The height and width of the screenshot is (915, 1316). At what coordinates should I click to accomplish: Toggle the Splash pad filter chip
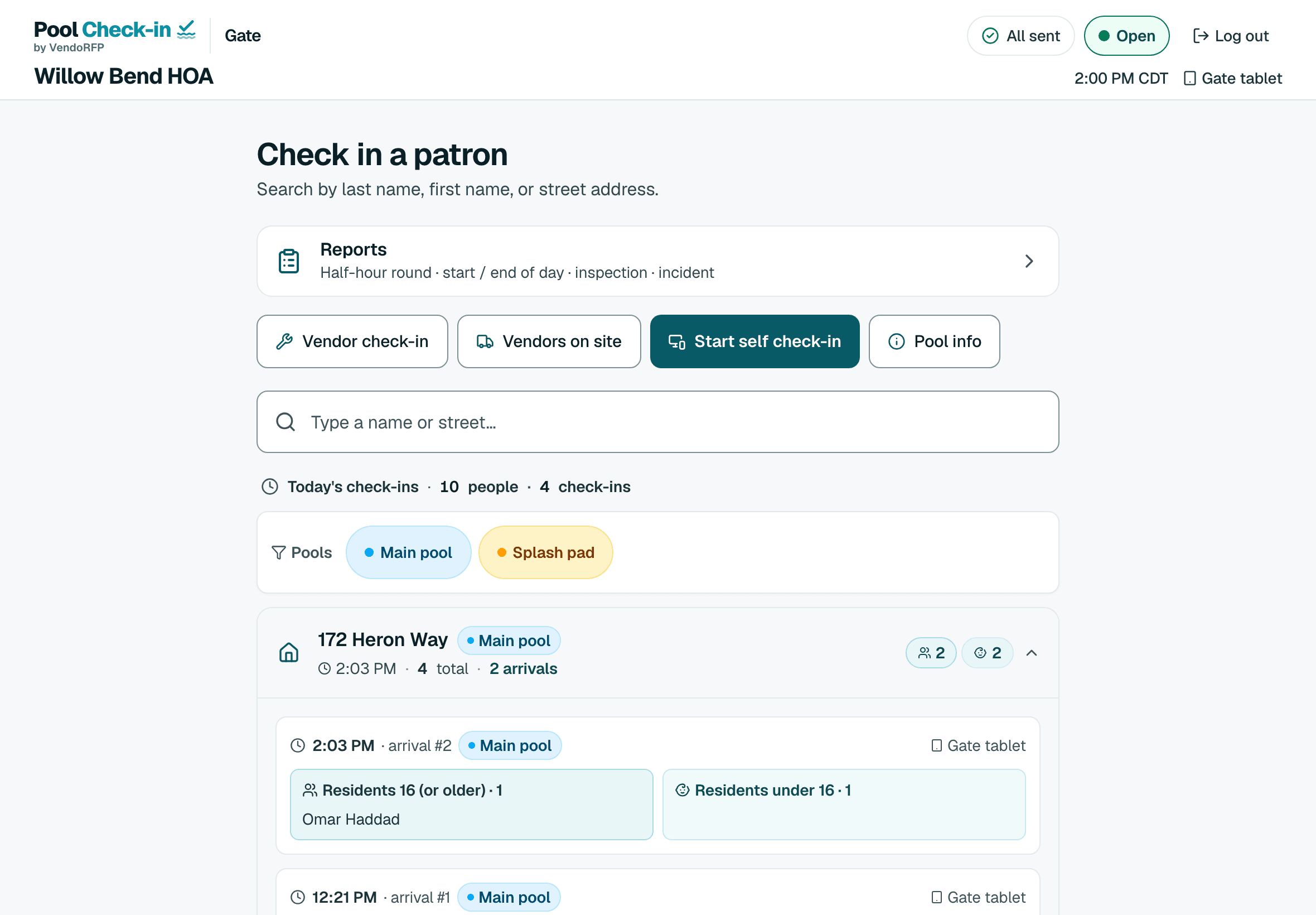(x=545, y=553)
